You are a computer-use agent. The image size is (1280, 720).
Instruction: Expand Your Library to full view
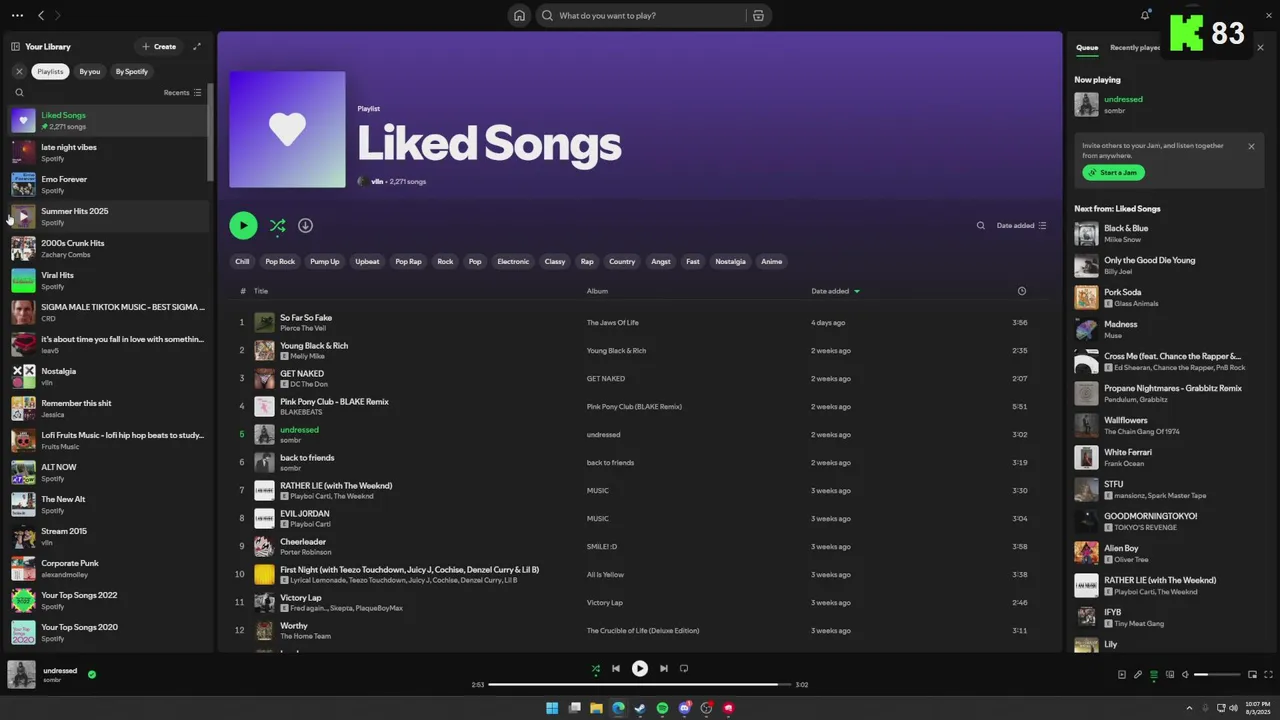[197, 46]
